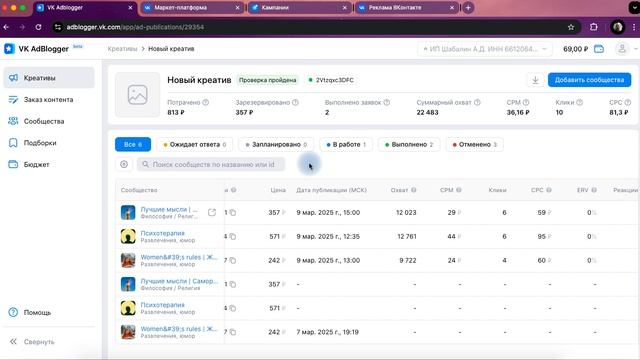This screenshot has width=640, height=360.
Task: Click the help icon next to Клики summary
Action: (580, 102)
